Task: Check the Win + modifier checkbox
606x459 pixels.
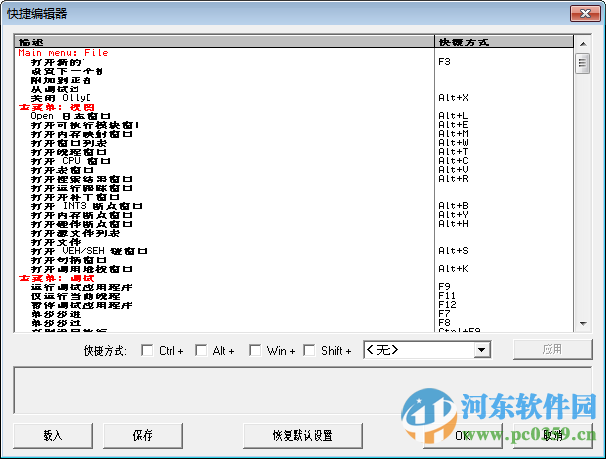Action: (255, 350)
